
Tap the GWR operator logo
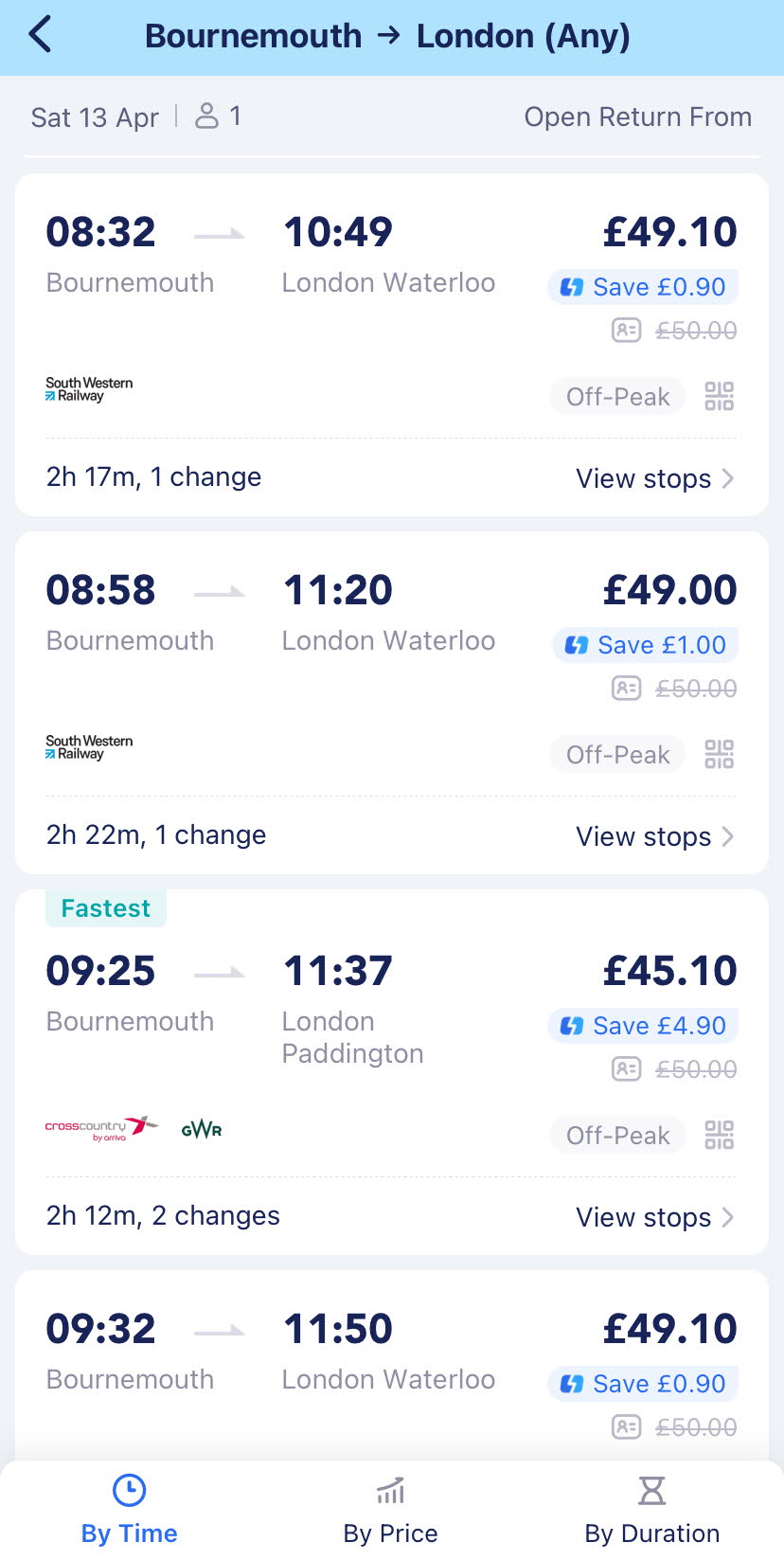pos(202,1129)
